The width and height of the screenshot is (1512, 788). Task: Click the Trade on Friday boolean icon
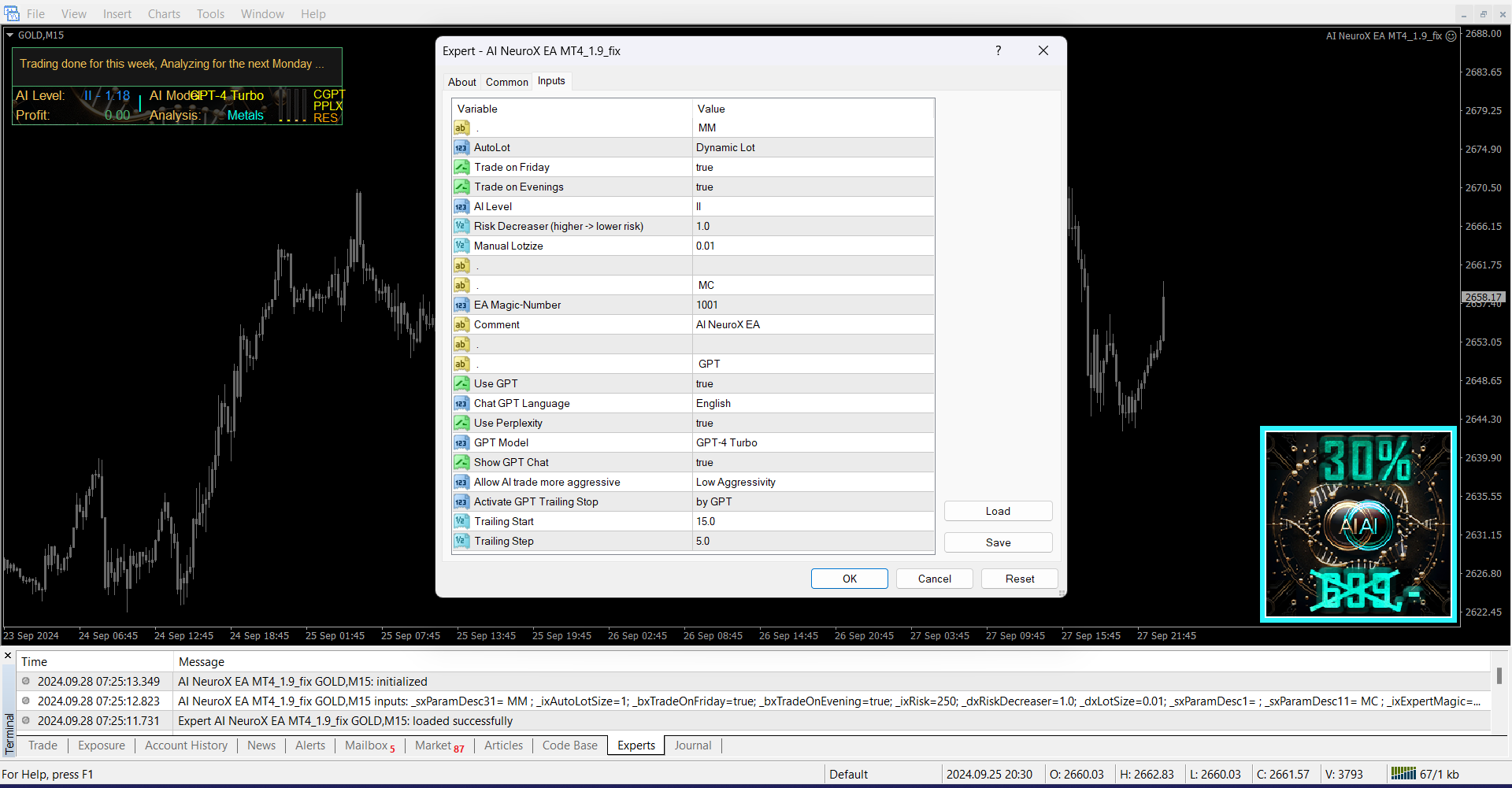(461, 167)
